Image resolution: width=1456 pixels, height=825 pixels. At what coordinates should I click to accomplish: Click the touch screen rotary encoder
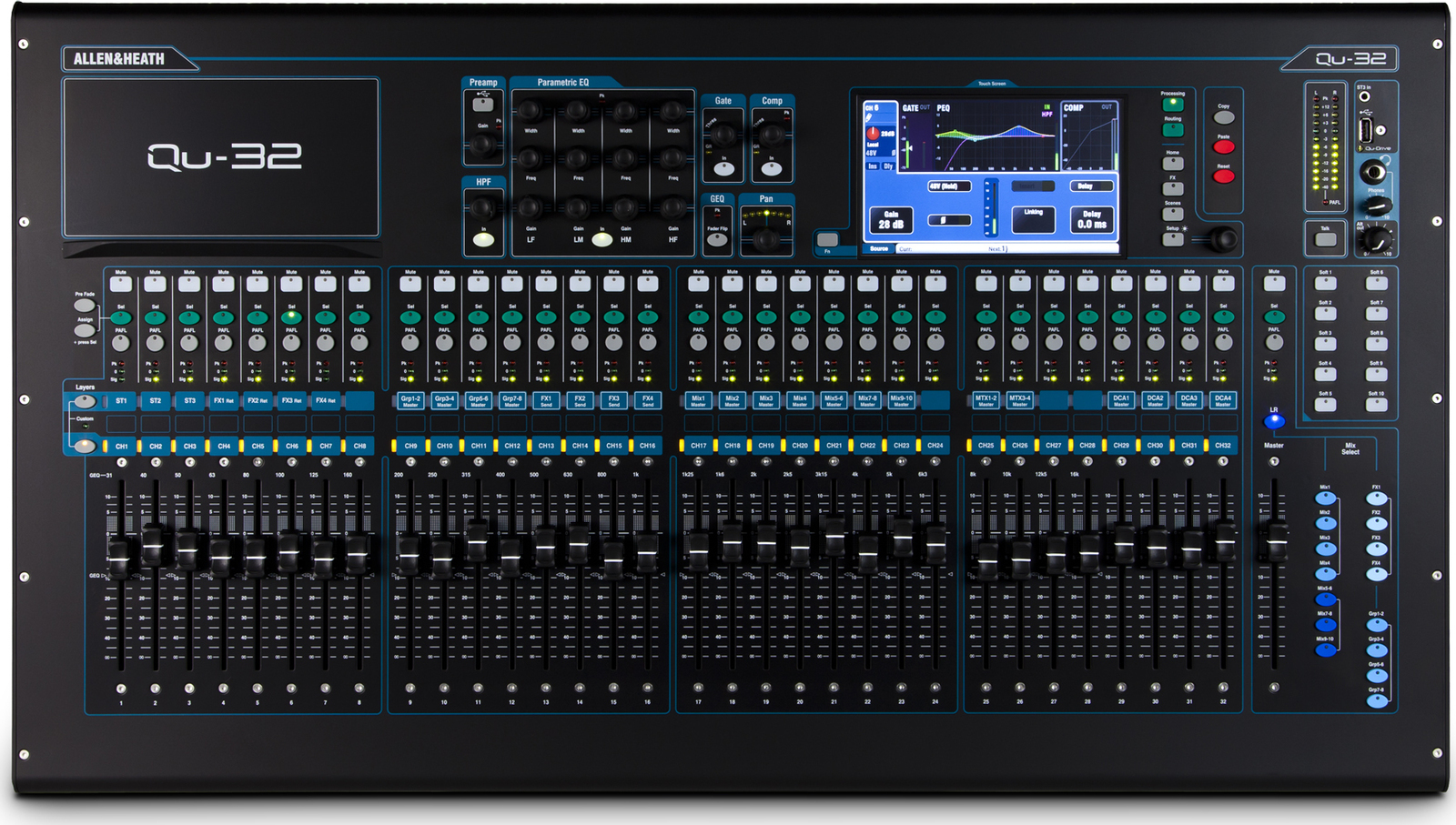(1225, 239)
